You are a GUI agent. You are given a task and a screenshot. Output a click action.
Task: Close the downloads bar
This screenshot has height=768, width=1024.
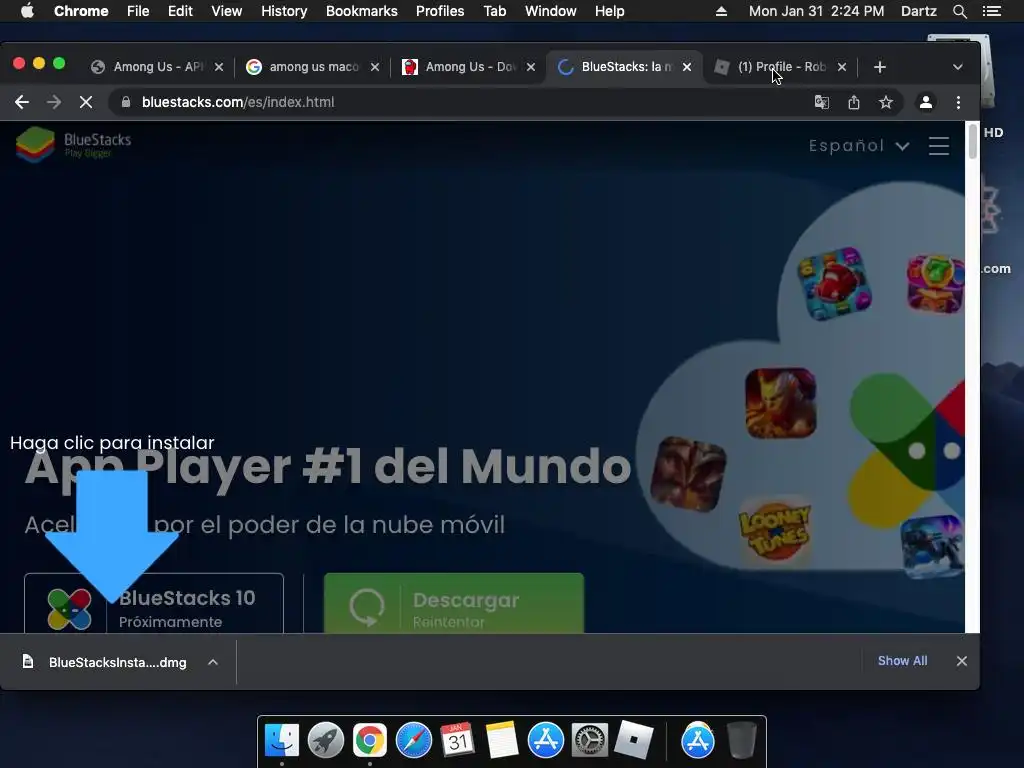[961, 661]
